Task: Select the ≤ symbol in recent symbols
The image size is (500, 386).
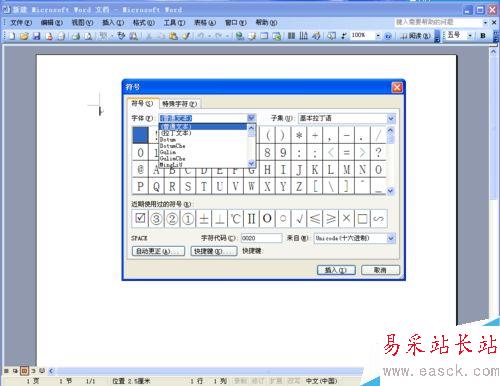Action: [315, 219]
